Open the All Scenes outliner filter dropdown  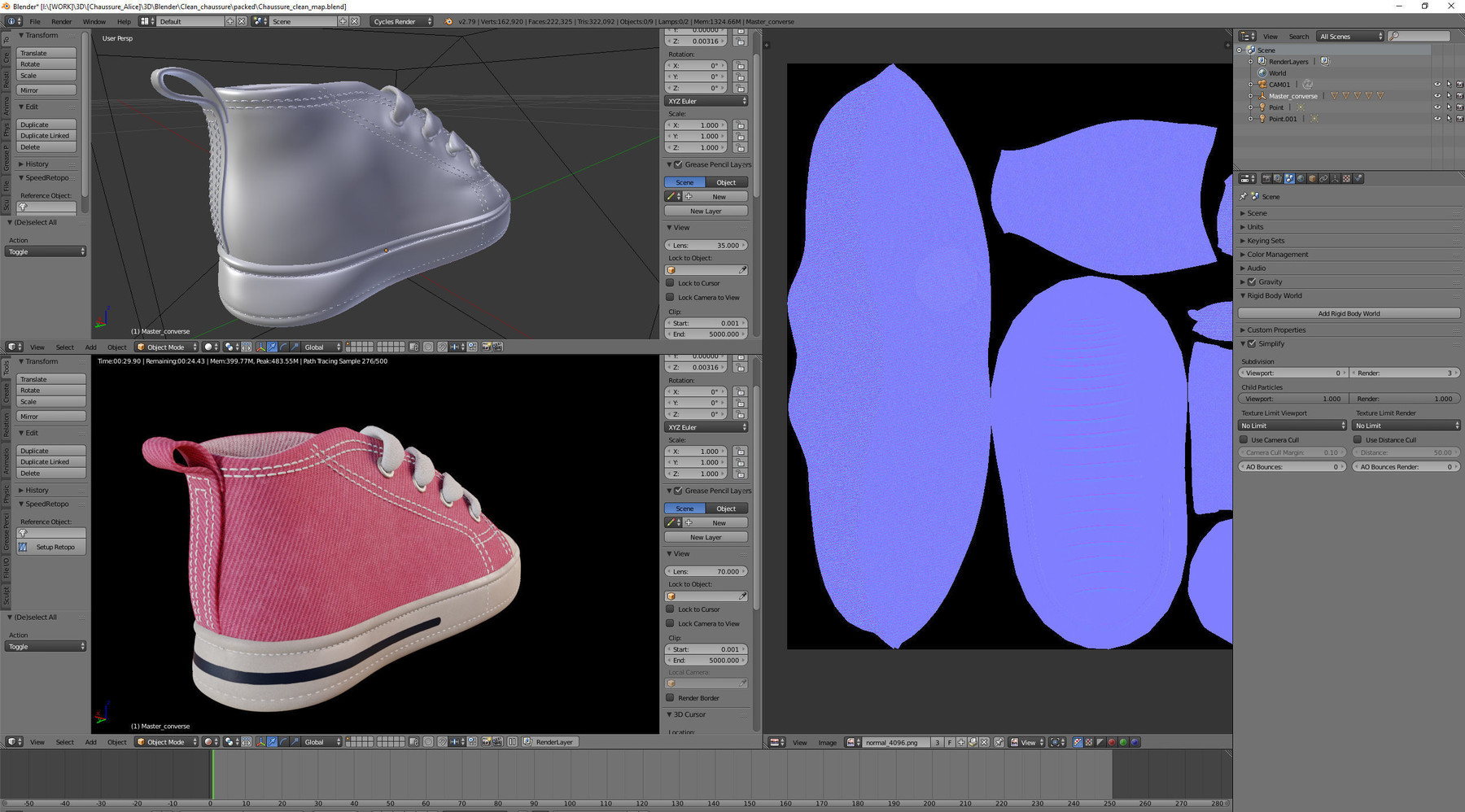tap(1350, 37)
